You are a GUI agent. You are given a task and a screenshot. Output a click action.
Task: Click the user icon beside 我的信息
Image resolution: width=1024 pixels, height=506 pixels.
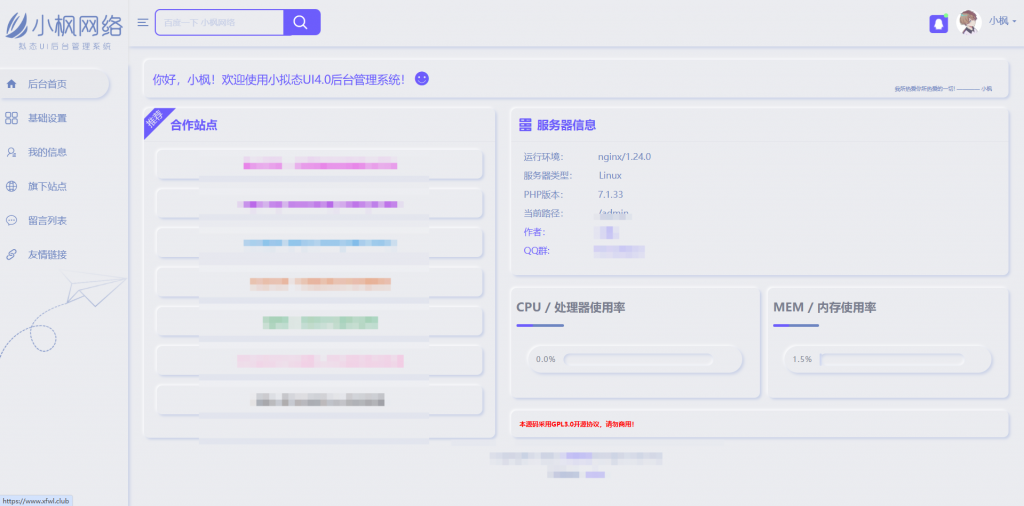pyautogui.click(x=11, y=152)
